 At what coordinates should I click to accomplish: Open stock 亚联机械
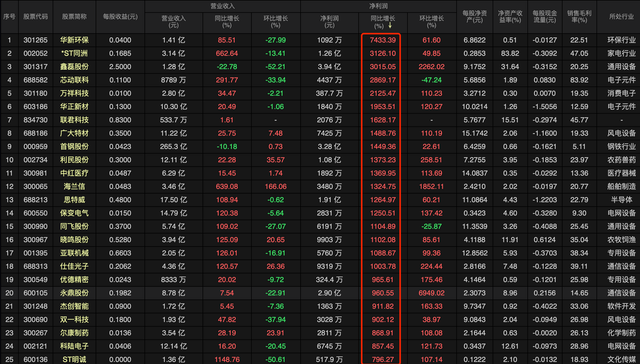coord(74,253)
